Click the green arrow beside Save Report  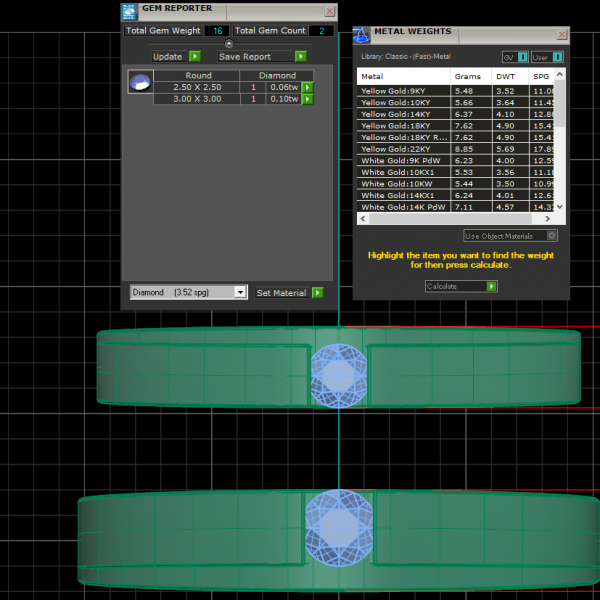pyautogui.click(x=300, y=57)
